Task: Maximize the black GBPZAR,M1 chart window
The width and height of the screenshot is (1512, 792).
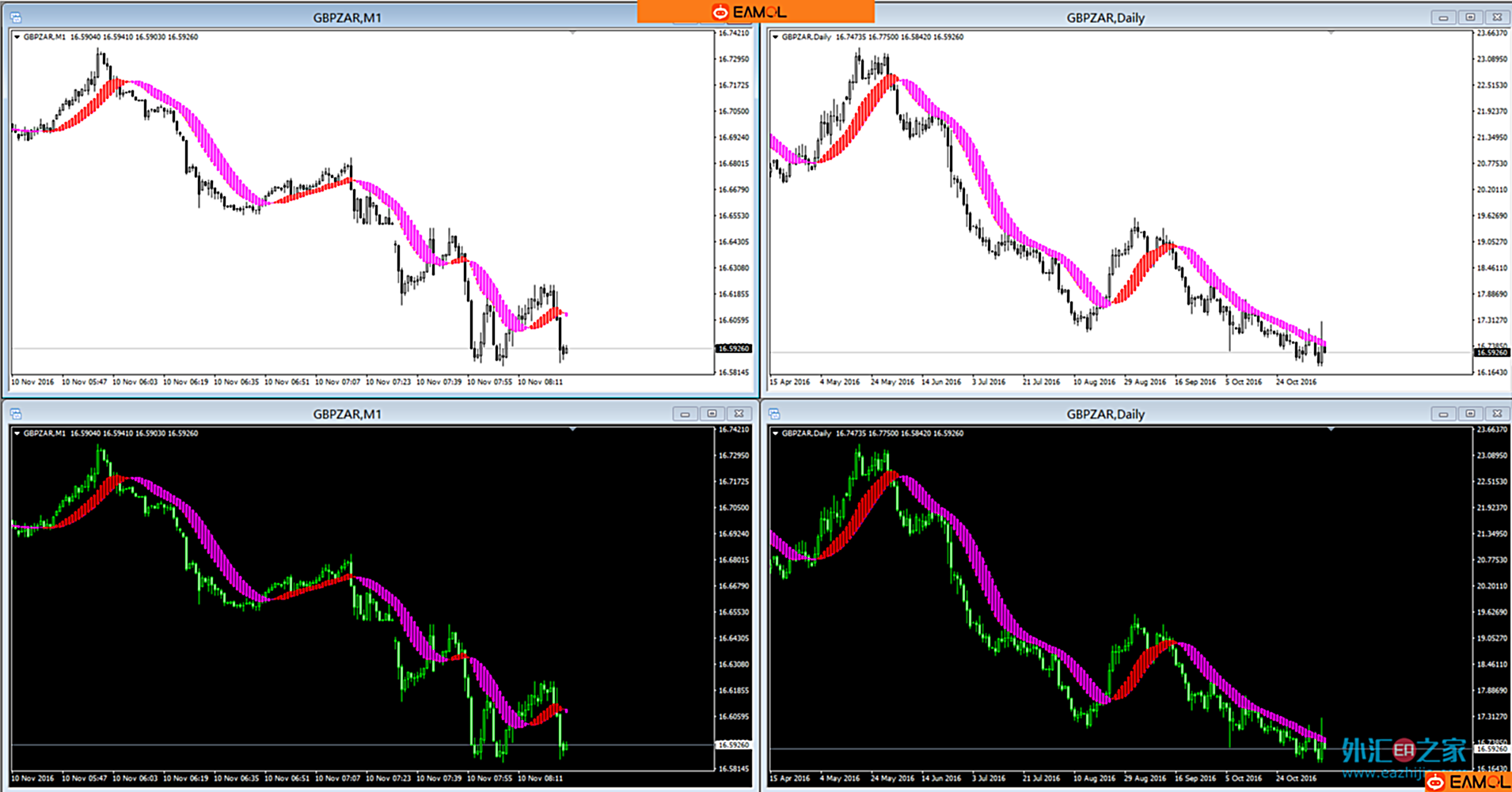Action: pos(712,414)
